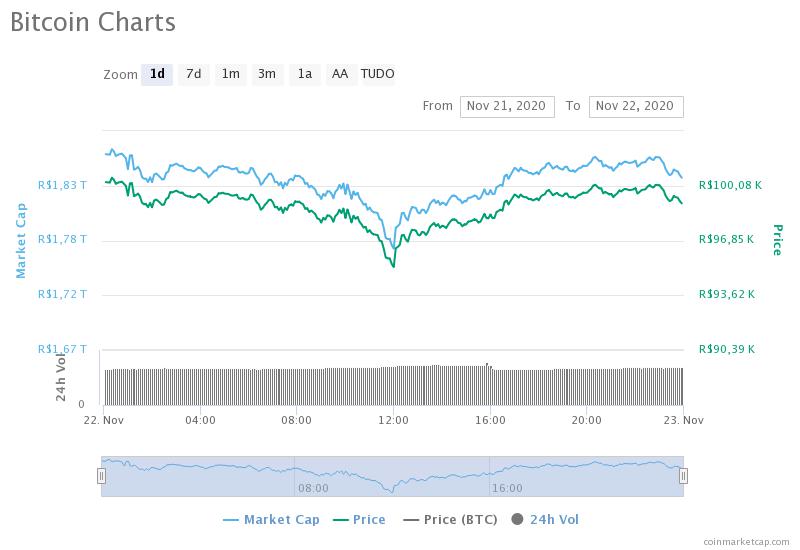Viewport: 800px width, 550px height.
Task: Click the R$1,83 T market cap label
Action: [62, 185]
